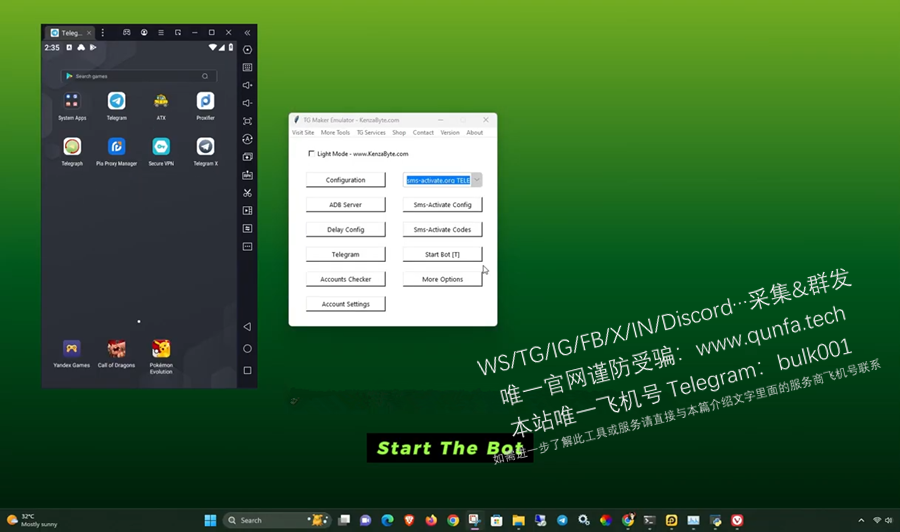
Task: Click the ADB Server button
Action: tap(346, 205)
